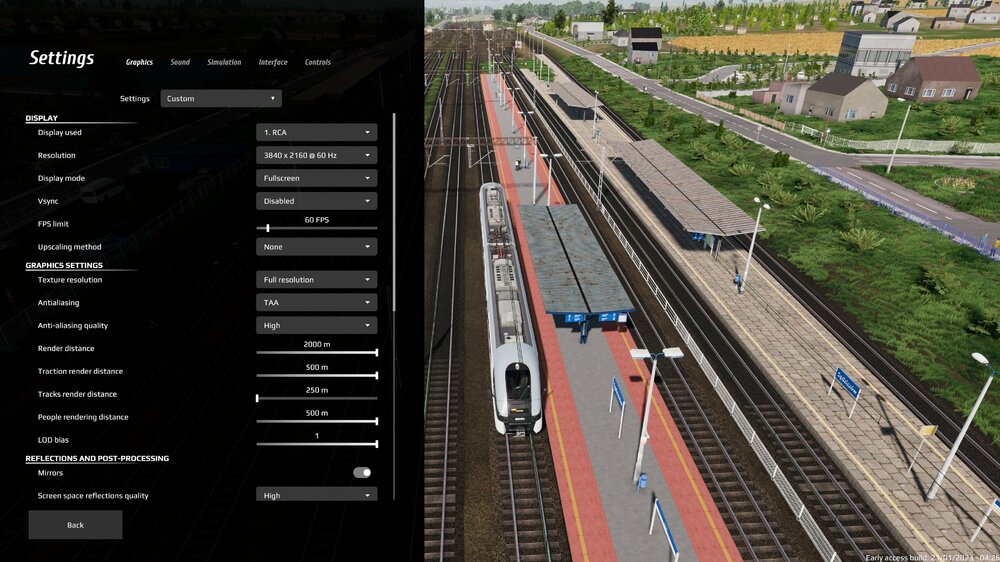Switch to the Sound settings tab
This screenshot has height=562, width=1000.
(180, 62)
